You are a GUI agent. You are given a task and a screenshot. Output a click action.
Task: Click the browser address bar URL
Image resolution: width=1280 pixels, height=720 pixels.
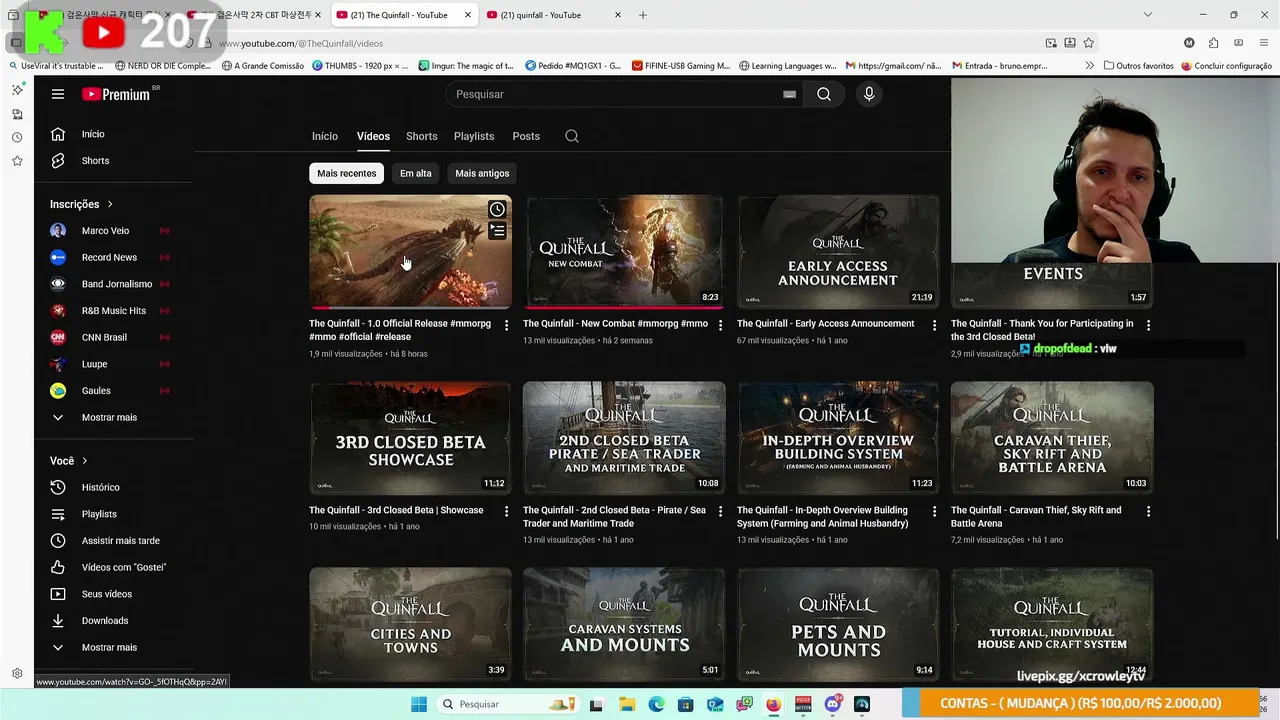pyautogui.click(x=301, y=44)
